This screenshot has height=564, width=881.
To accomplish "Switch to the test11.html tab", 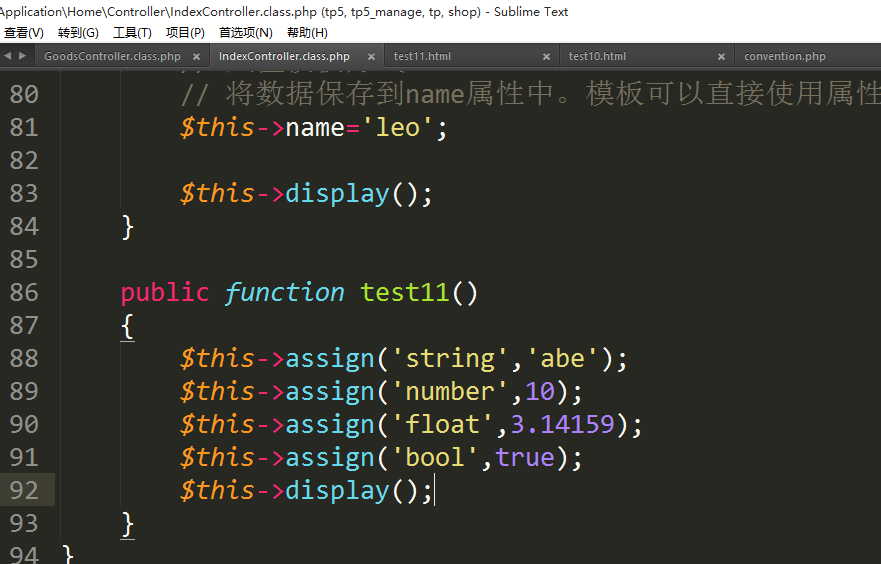I will [x=422, y=57].
